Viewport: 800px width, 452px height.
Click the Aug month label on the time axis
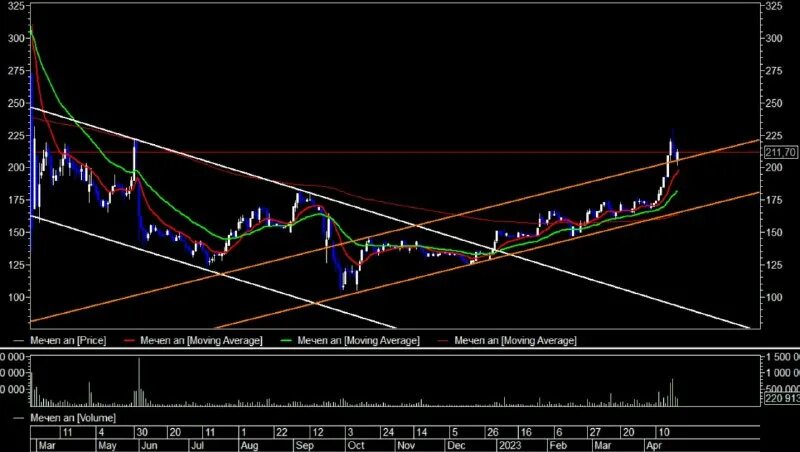(x=249, y=445)
